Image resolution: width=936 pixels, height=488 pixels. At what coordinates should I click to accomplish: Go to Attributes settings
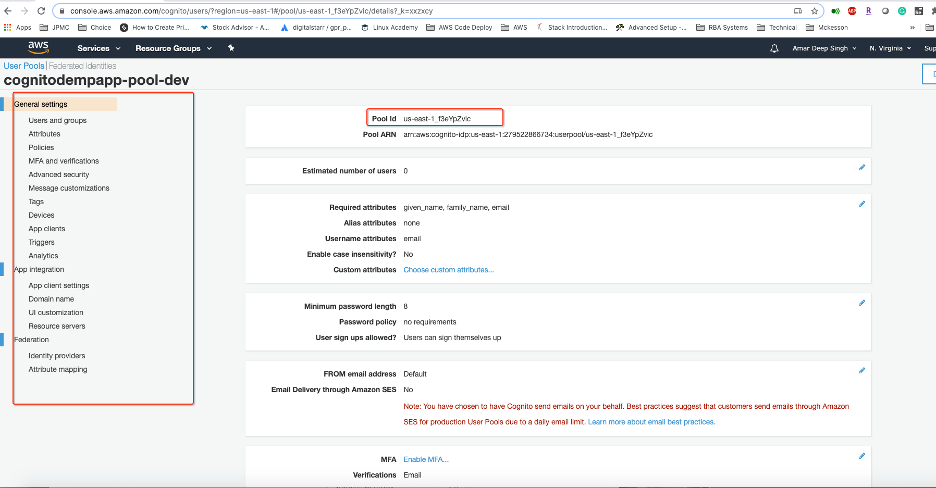tap(44, 134)
